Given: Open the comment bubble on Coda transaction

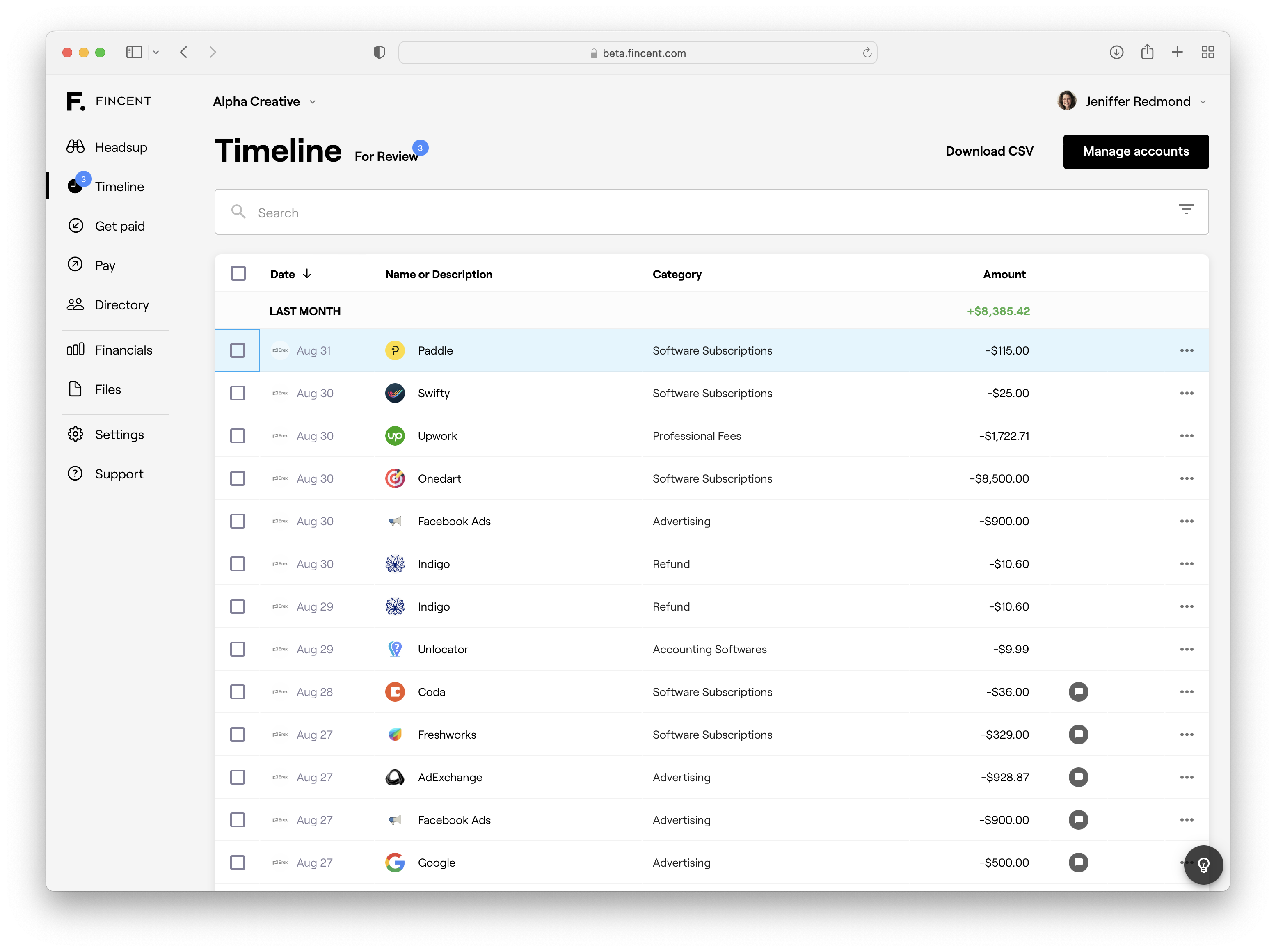Looking at the screenshot, I should 1078,691.
